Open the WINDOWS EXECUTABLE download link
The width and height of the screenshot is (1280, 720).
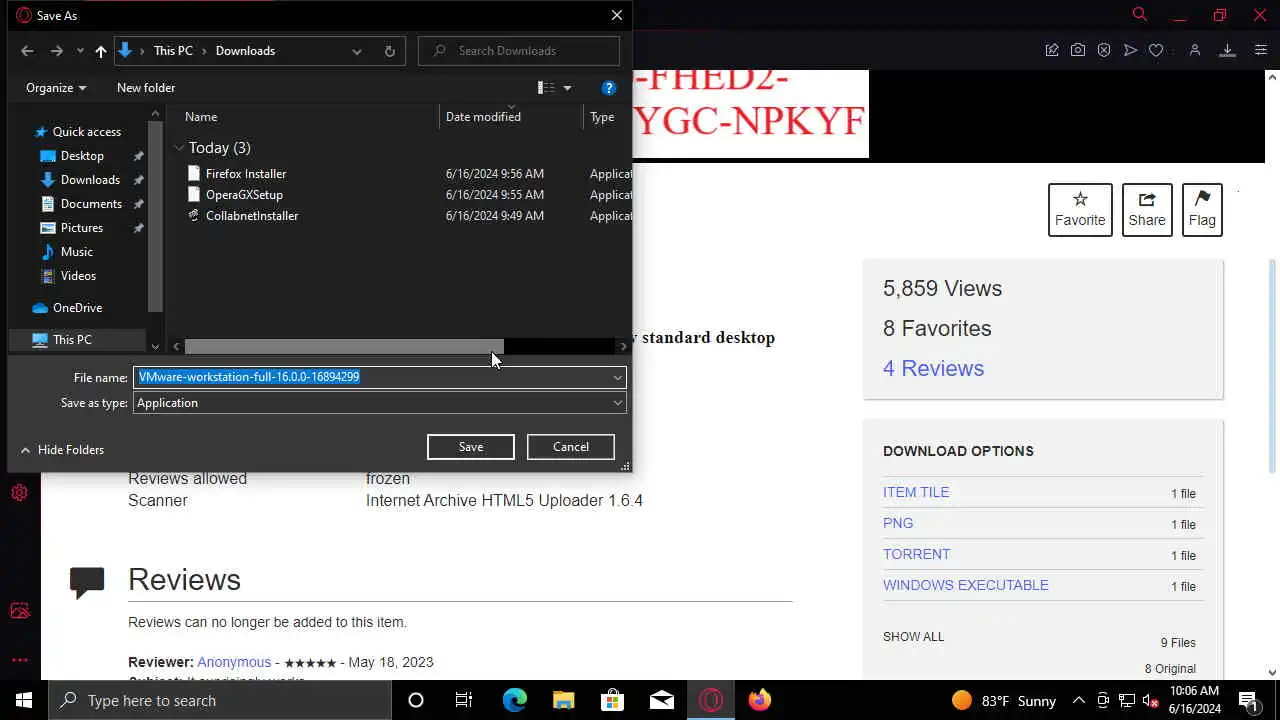[965, 585]
